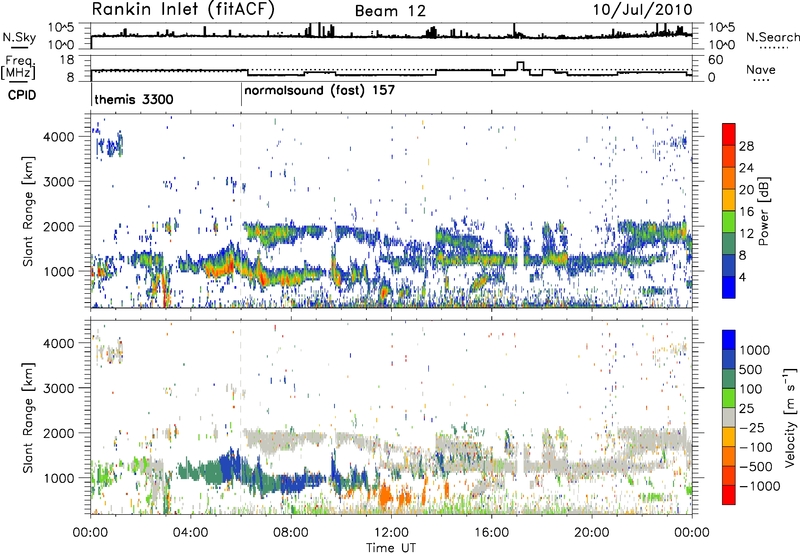Image resolution: width=800 pixels, height=554 pixels.
Task: Click the 16:00 time tick label
Action: pos(491,533)
